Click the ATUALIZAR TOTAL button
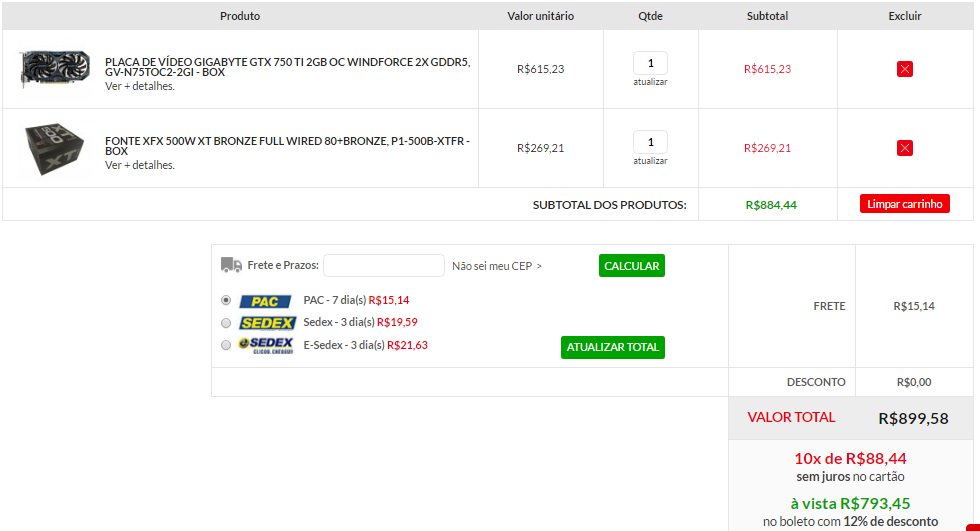 (612, 347)
